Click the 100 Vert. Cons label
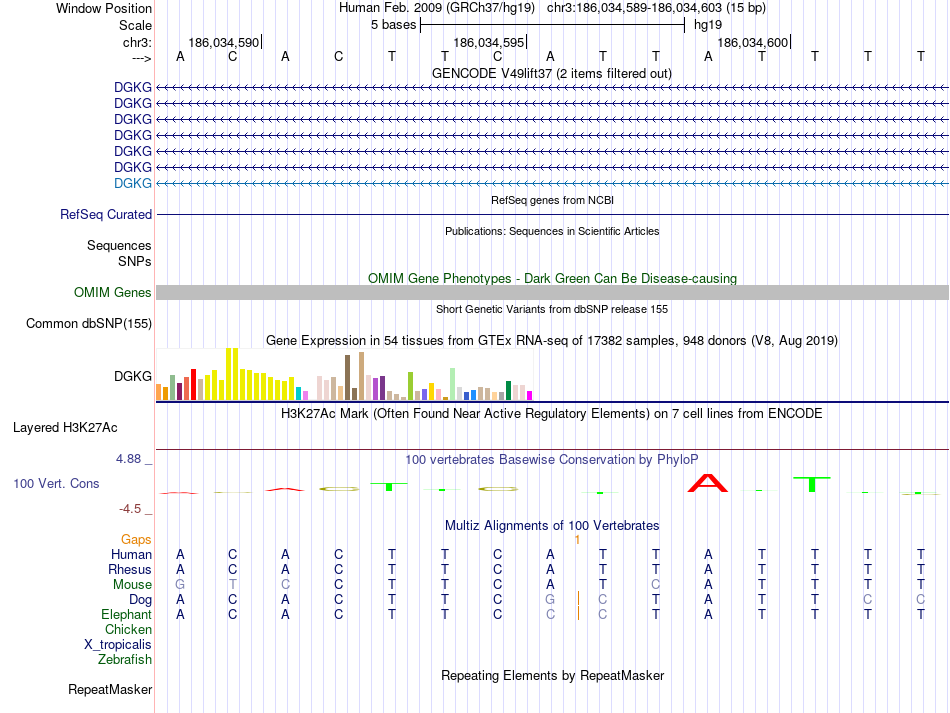Screen dimensions: 950x713 click(56, 483)
